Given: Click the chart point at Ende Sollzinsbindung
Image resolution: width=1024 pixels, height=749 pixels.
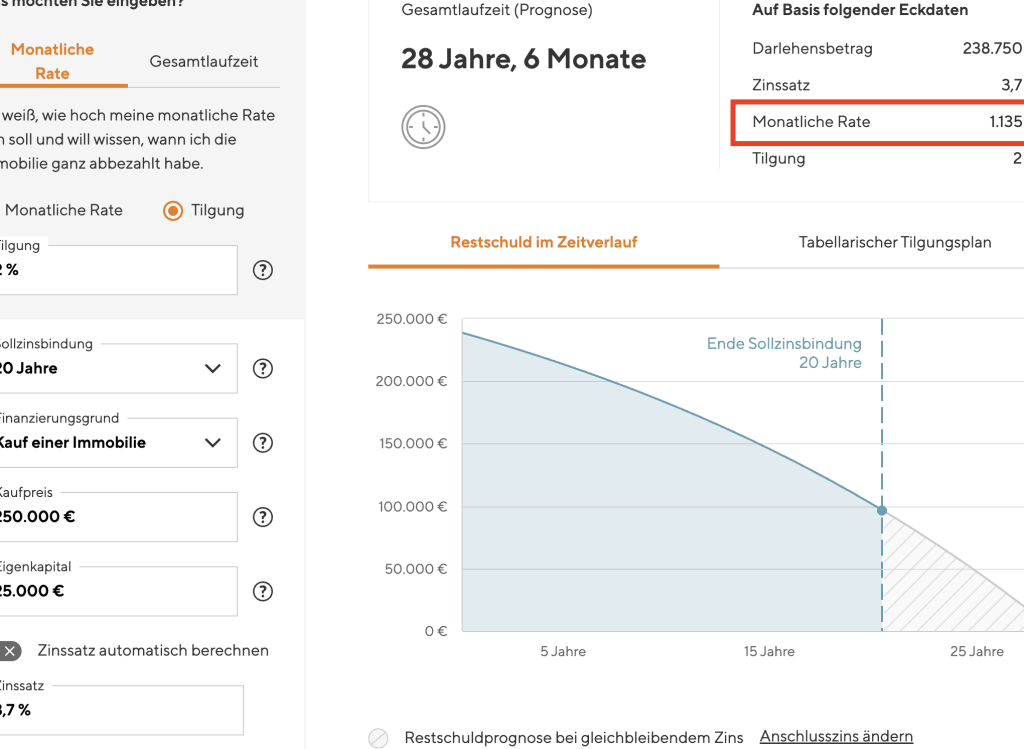Looking at the screenshot, I should click(x=882, y=511).
